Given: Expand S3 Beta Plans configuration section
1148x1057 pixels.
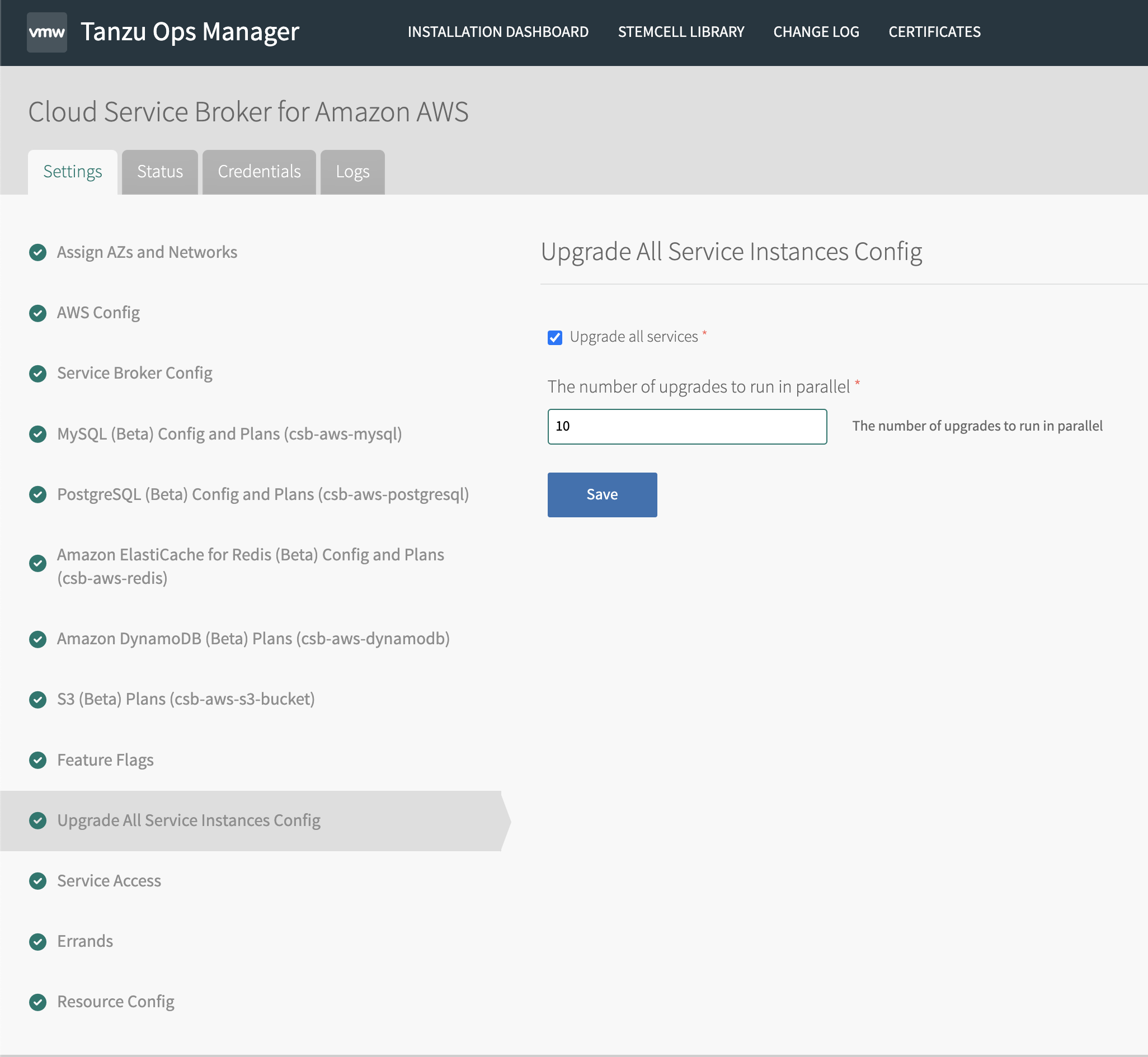Looking at the screenshot, I should [186, 698].
